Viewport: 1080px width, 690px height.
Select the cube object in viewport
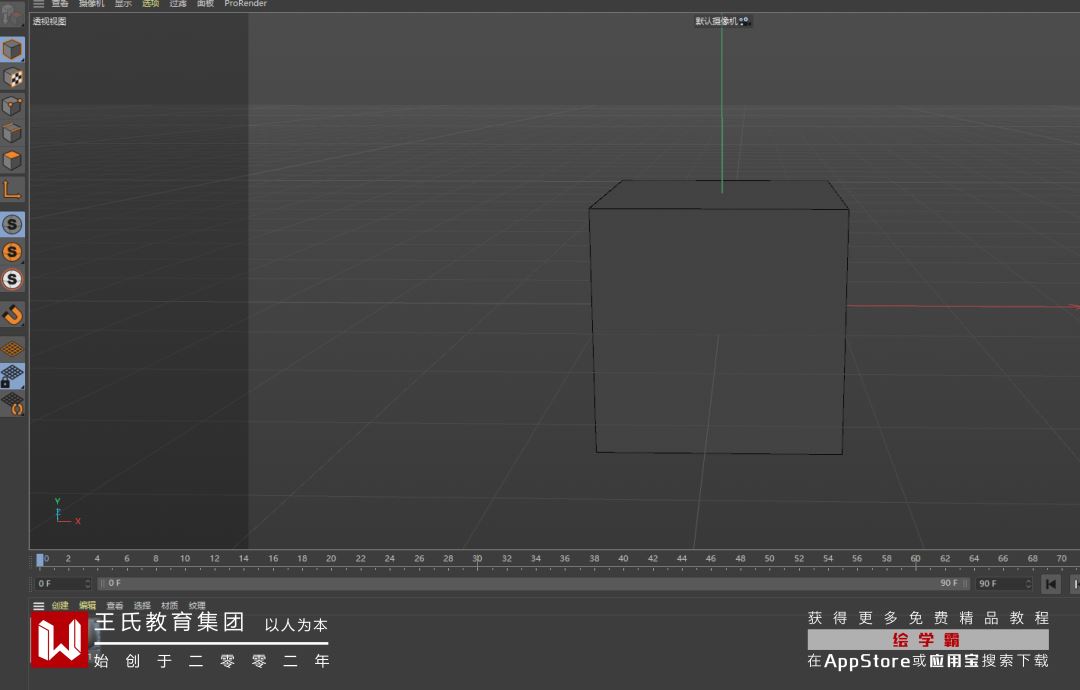[x=718, y=317]
